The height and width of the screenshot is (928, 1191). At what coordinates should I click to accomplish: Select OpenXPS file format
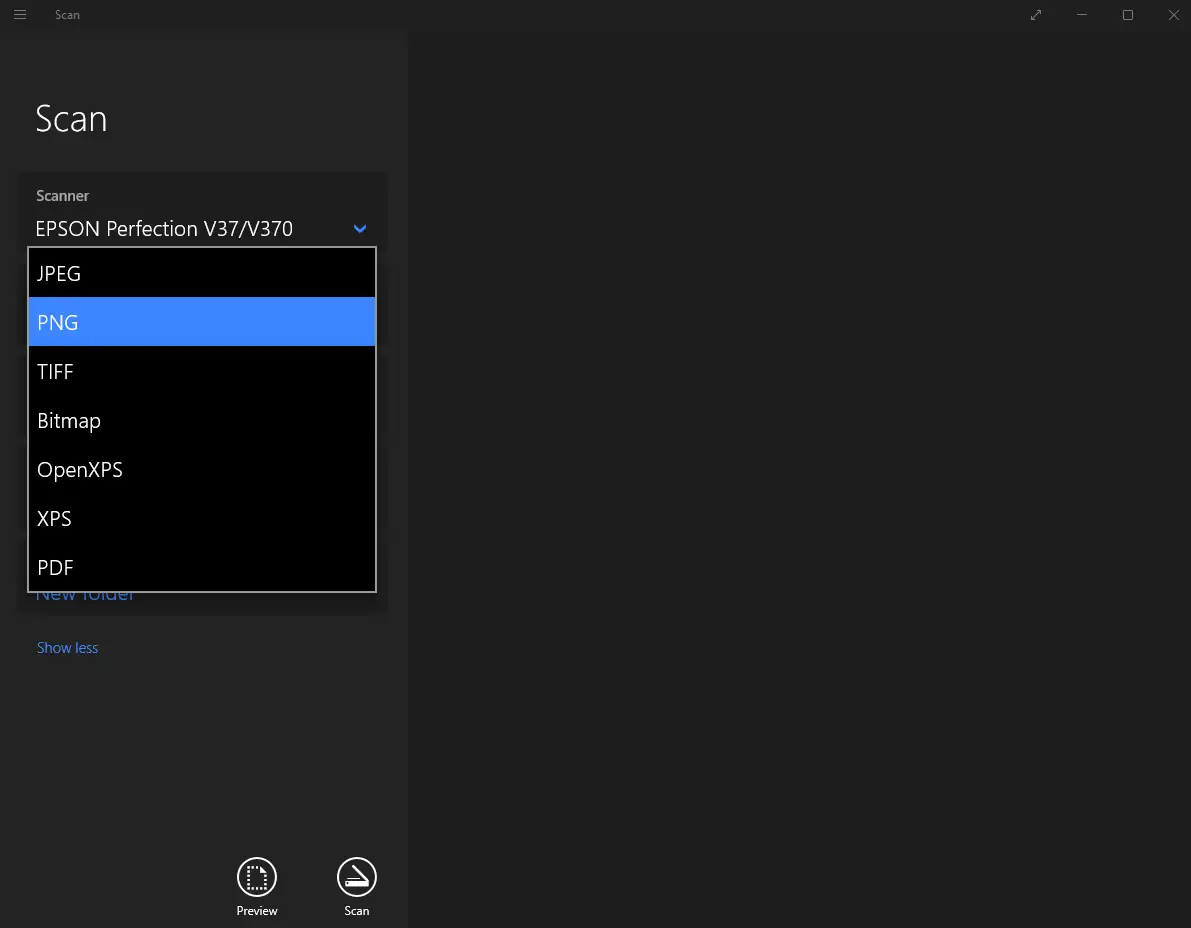[201, 469]
